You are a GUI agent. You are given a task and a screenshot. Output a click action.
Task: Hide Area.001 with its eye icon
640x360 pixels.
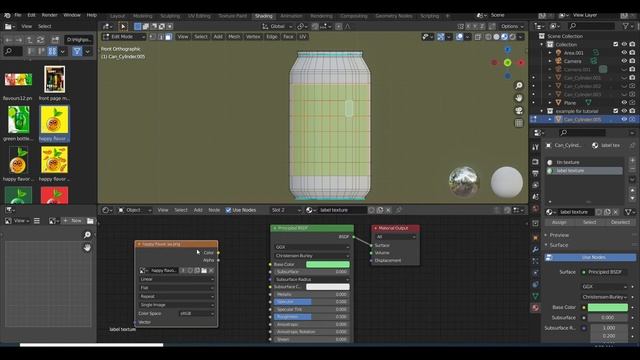point(624,53)
